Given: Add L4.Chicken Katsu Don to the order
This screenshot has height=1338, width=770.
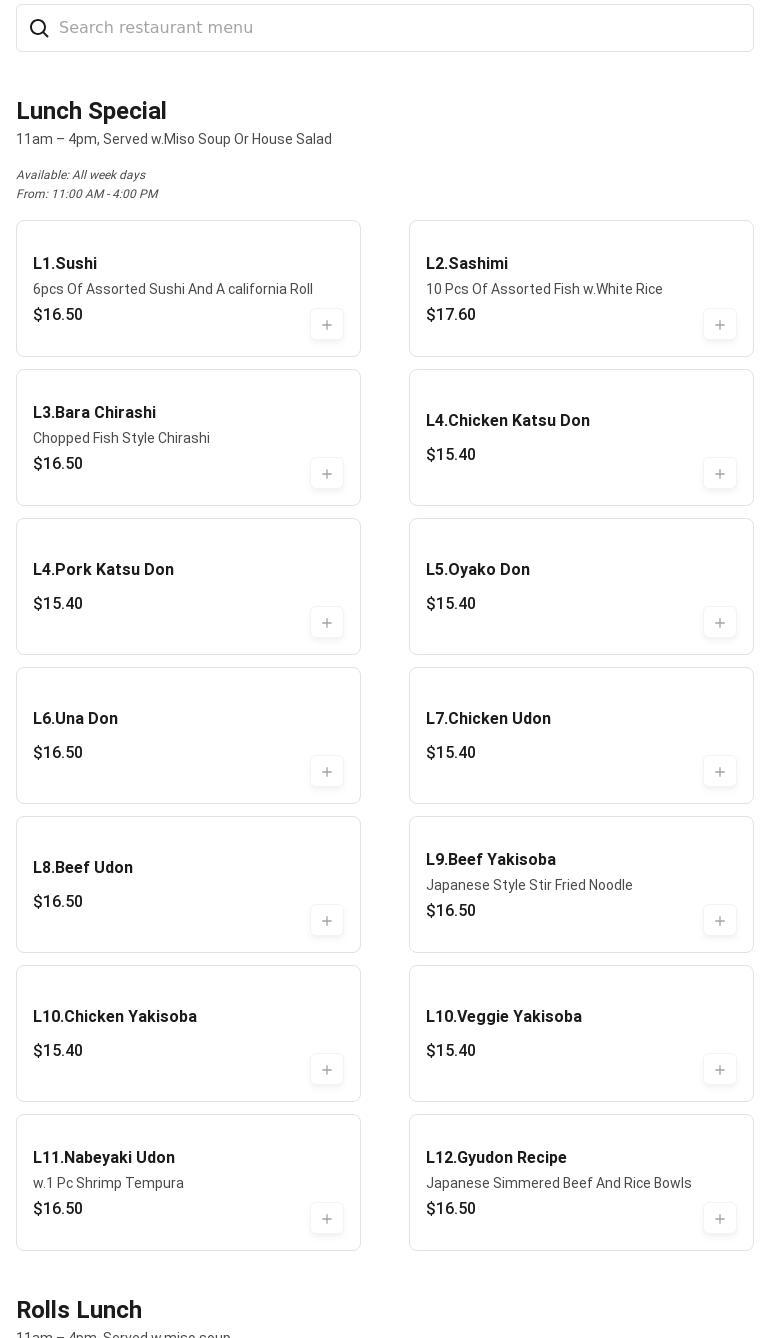Looking at the screenshot, I should pyautogui.click(x=720, y=474).
